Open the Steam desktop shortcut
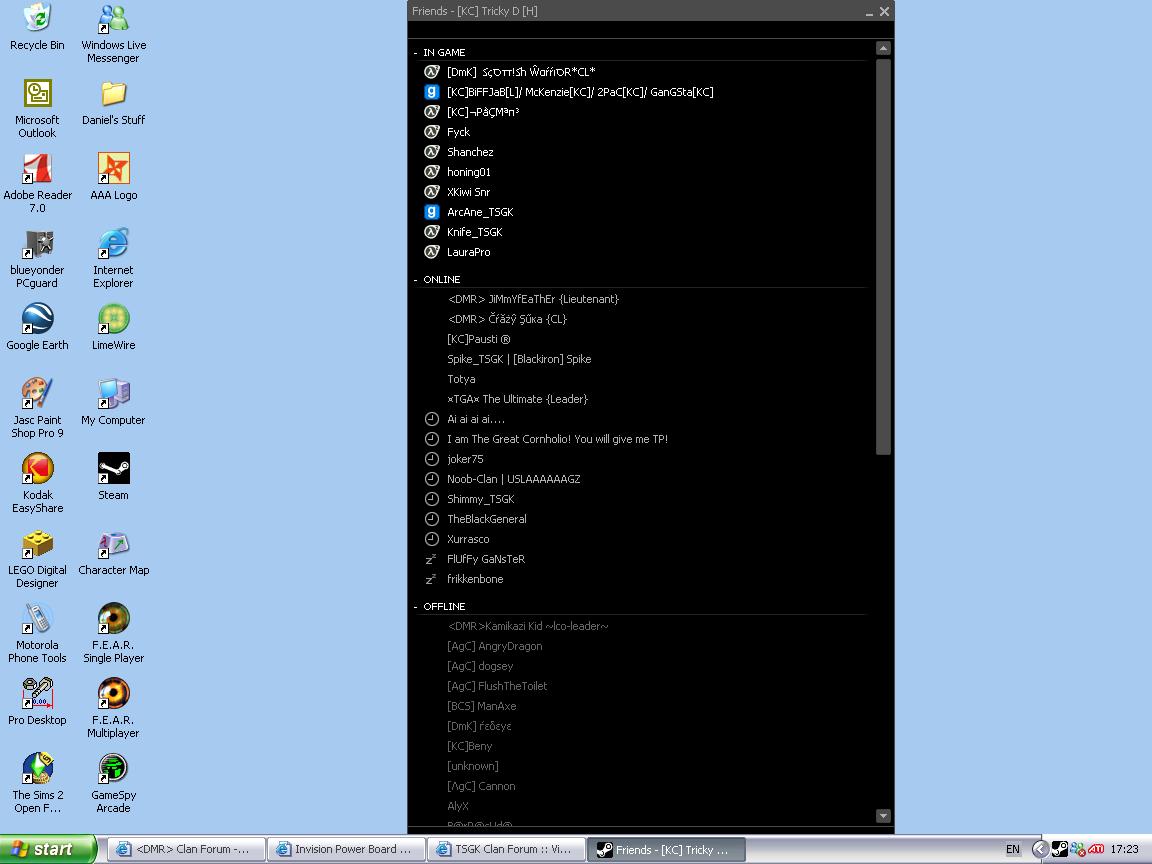Screen dimensions: 1152x864 113,469
